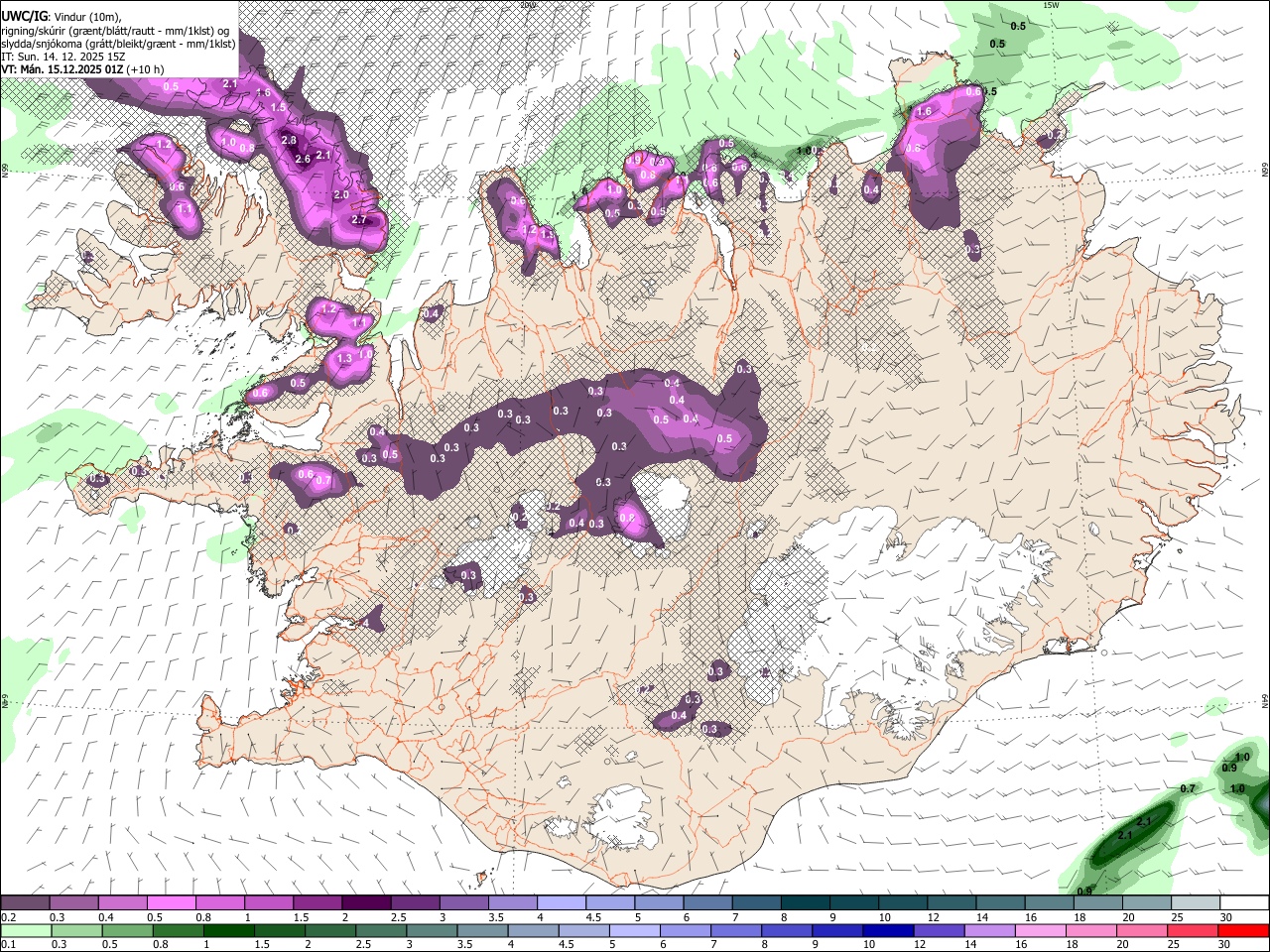This screenshot has width=1270, height=952.
Task: Select the first 0.2 mauve swatch in the upper legend
Action: (25, 902)
